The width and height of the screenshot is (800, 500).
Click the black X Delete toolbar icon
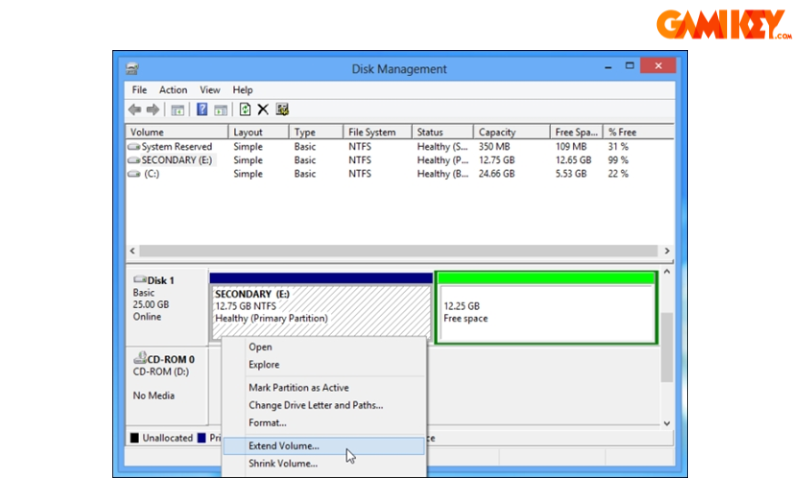263,109
